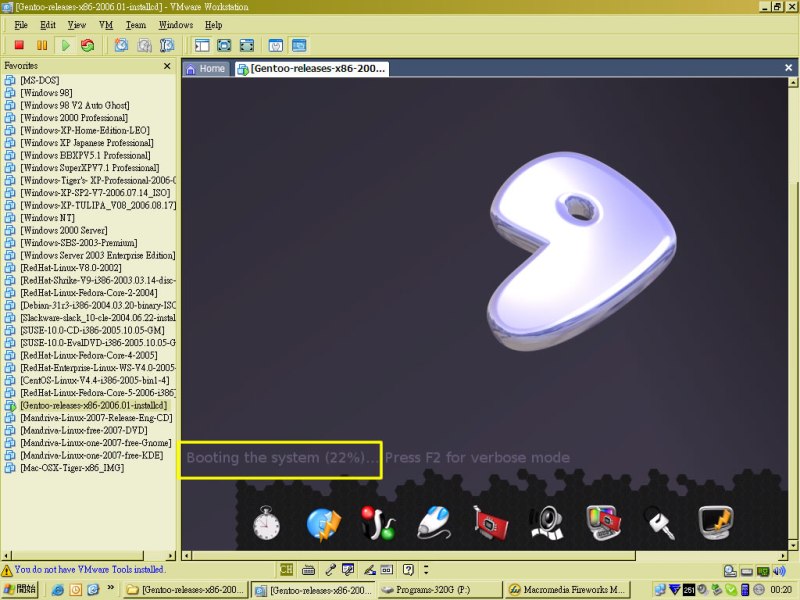800x600 pixels.
Task: Close the Favorites panel
Action: tap(167, 66)
